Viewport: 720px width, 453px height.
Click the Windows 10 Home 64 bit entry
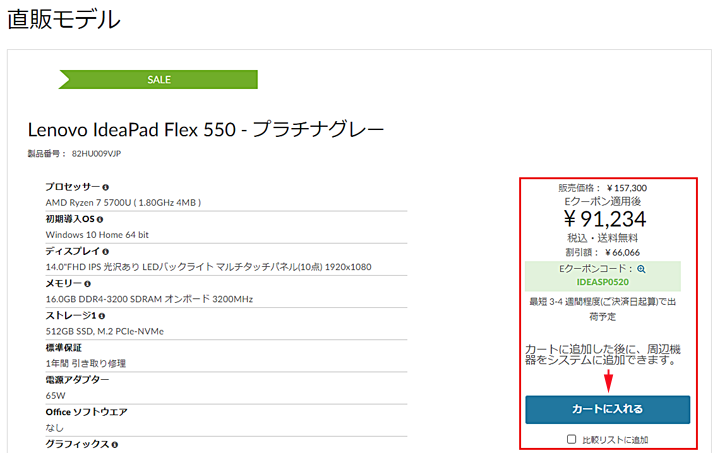click(x=97, y=235)
